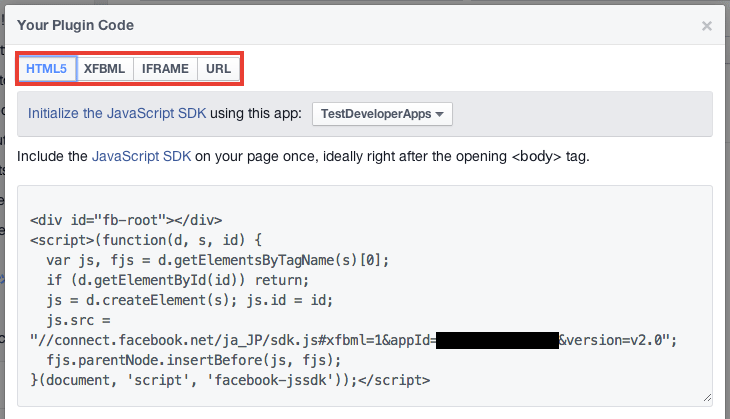Click the 'js.src =' line
The image size is (730, 419).
pos(78,320)
